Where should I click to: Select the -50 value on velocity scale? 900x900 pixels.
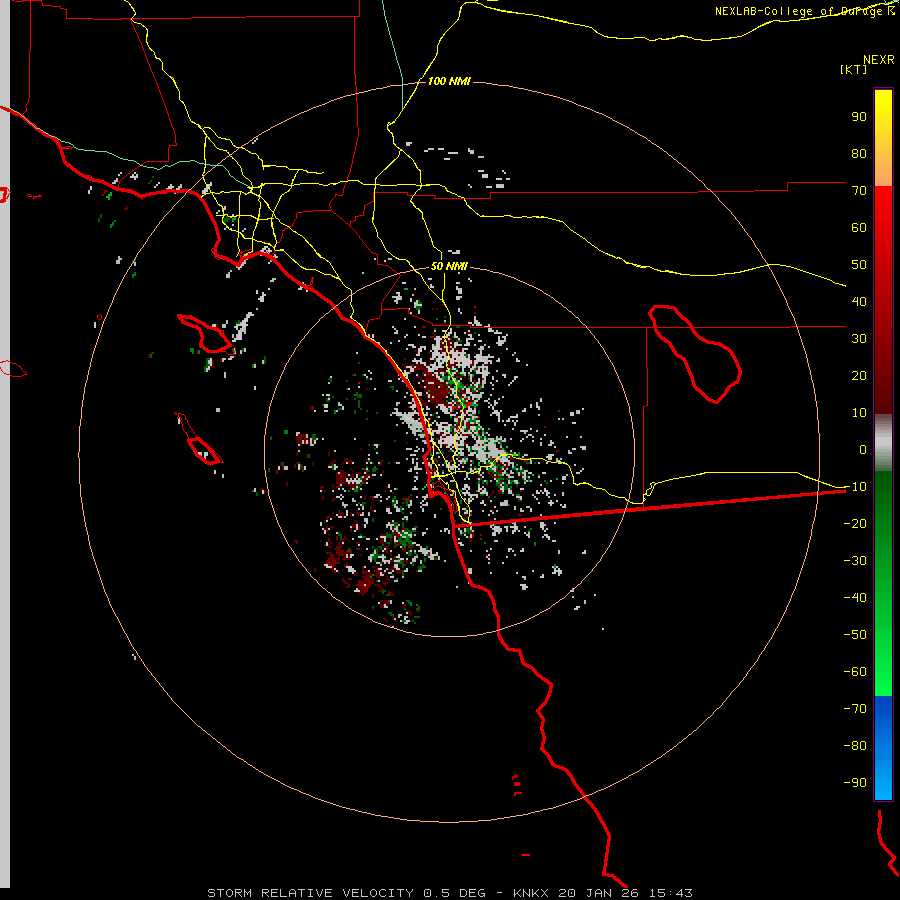(x=855, y=635)
